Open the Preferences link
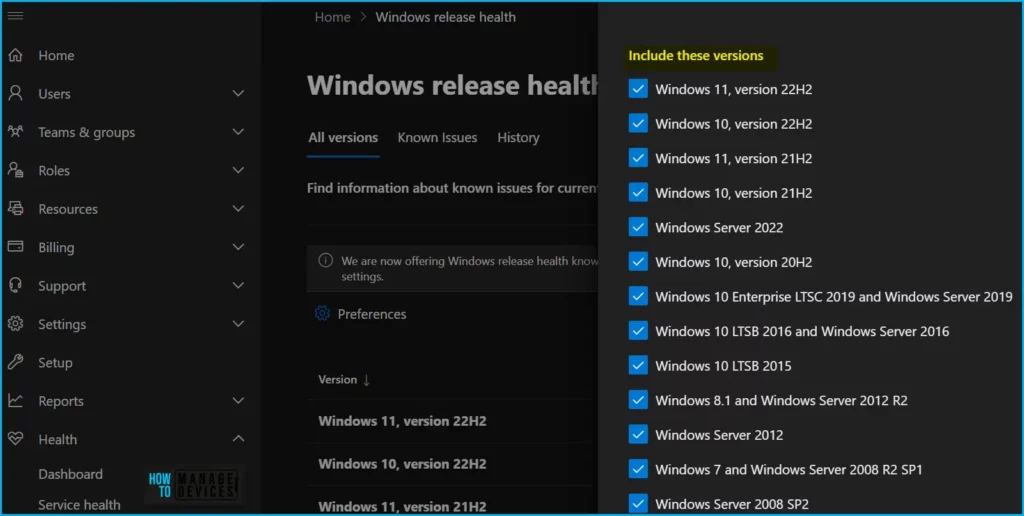The height and width of the screenshot is (516, 1024). coord(372,314)
